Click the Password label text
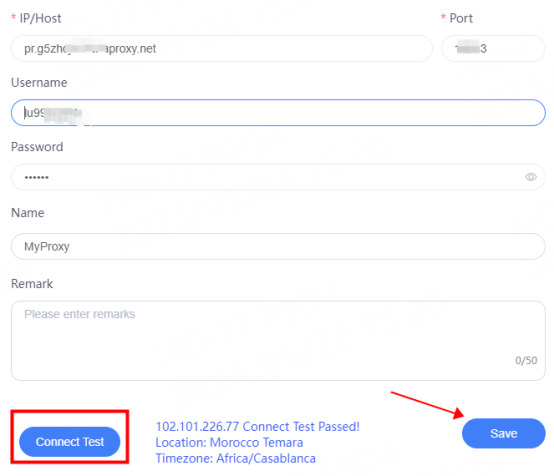 [37, 147]
